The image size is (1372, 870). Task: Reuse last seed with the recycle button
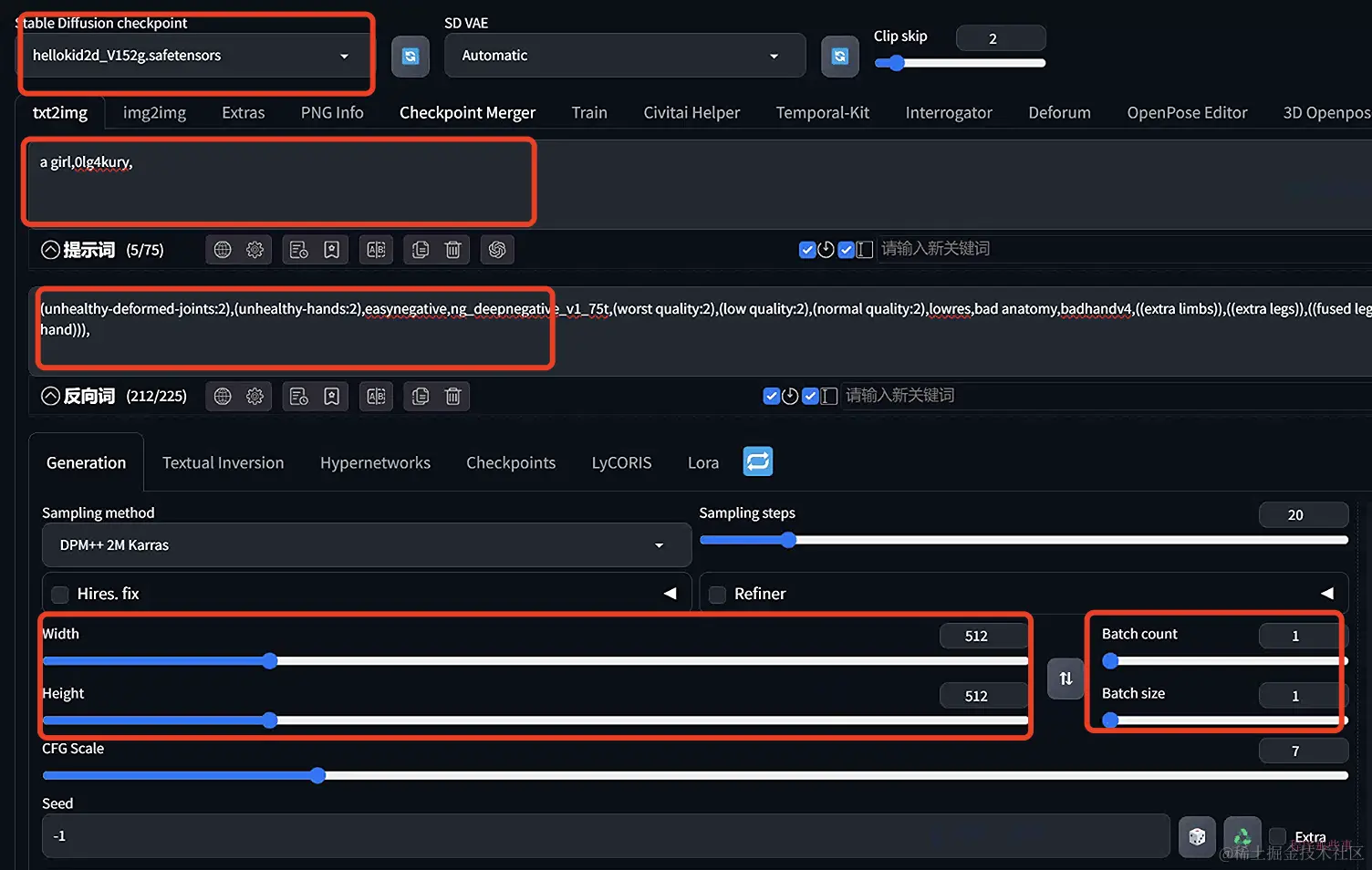point(1242,836)
